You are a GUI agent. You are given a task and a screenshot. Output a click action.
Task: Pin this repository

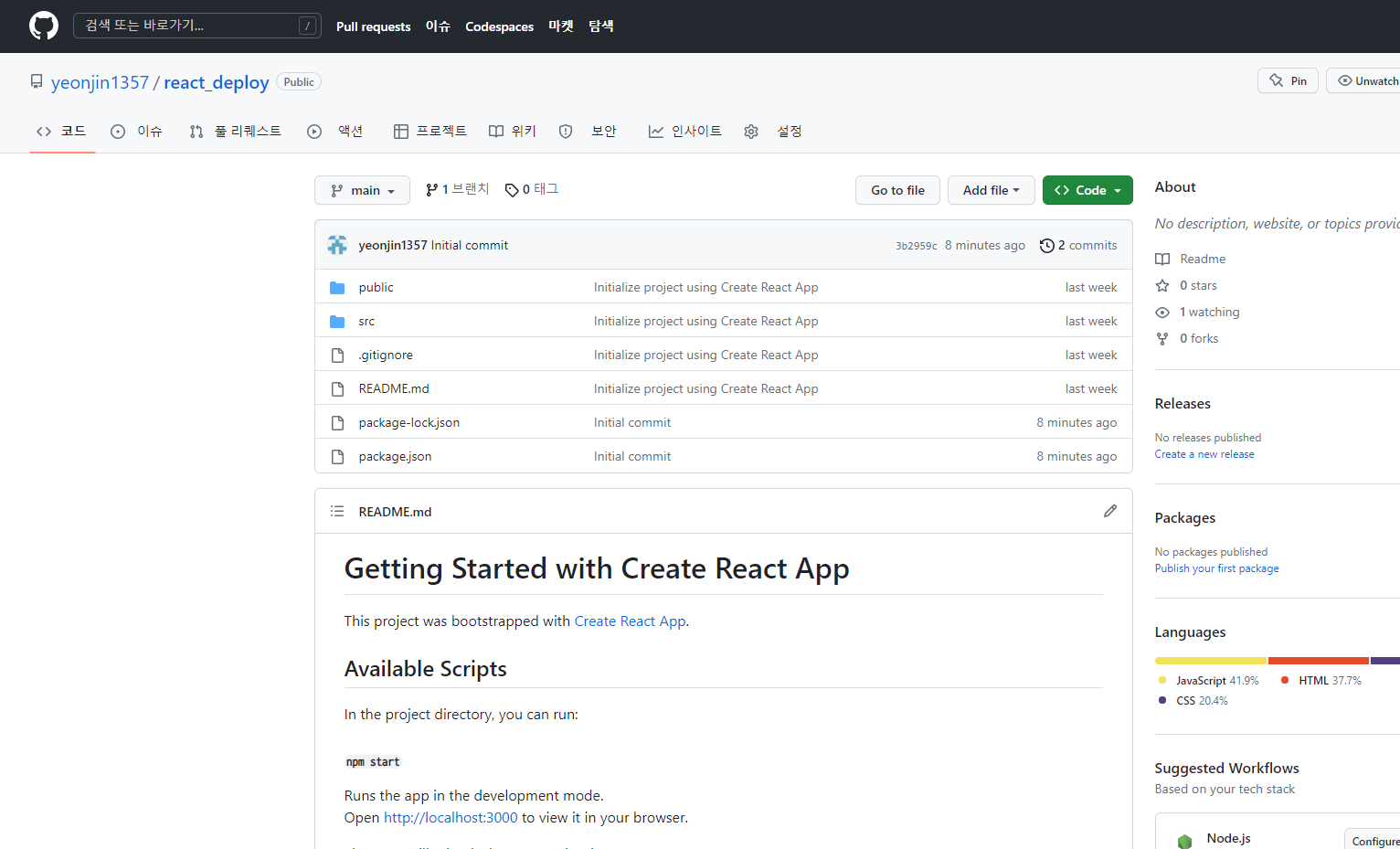point(1288,80)
